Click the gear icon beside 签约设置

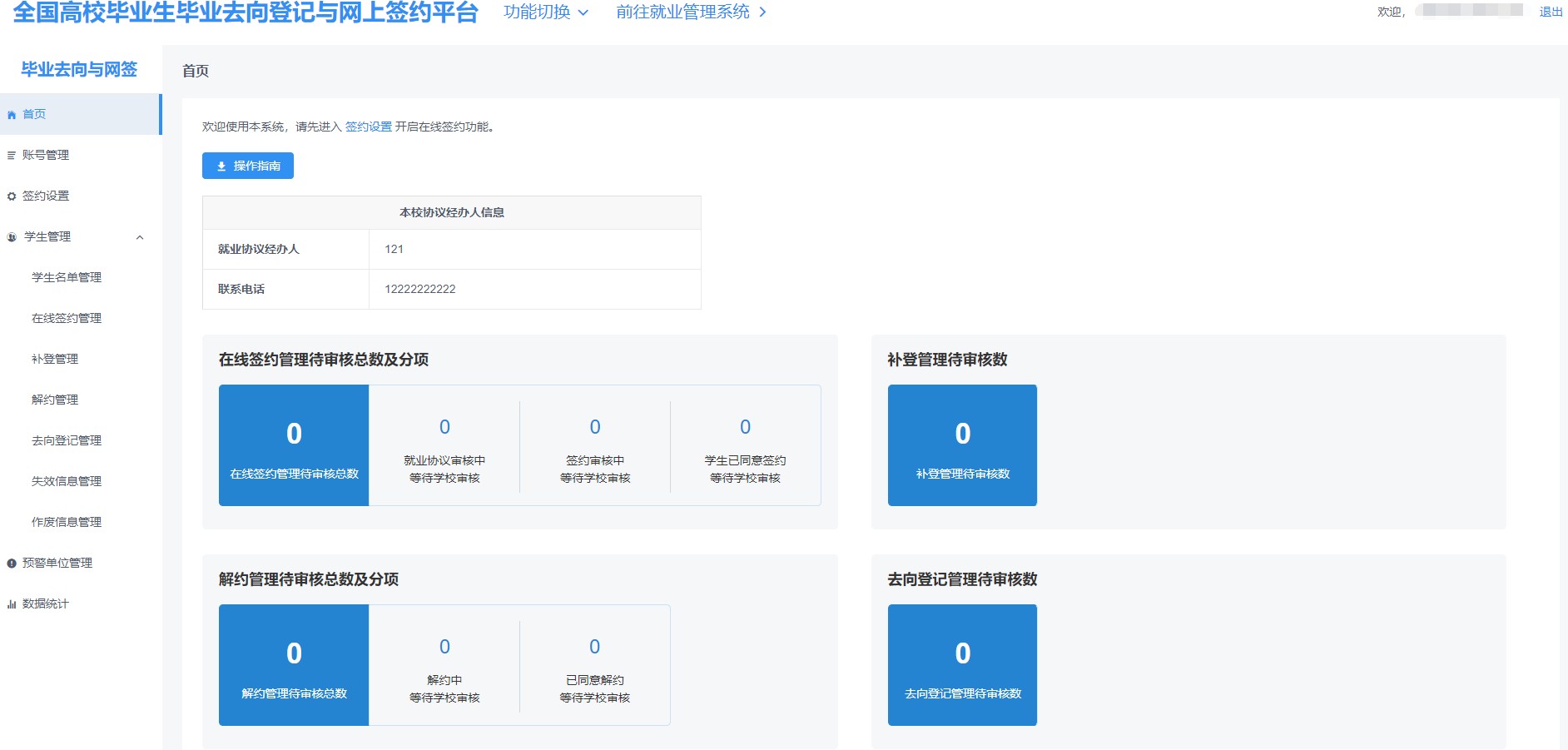(12, 196)
